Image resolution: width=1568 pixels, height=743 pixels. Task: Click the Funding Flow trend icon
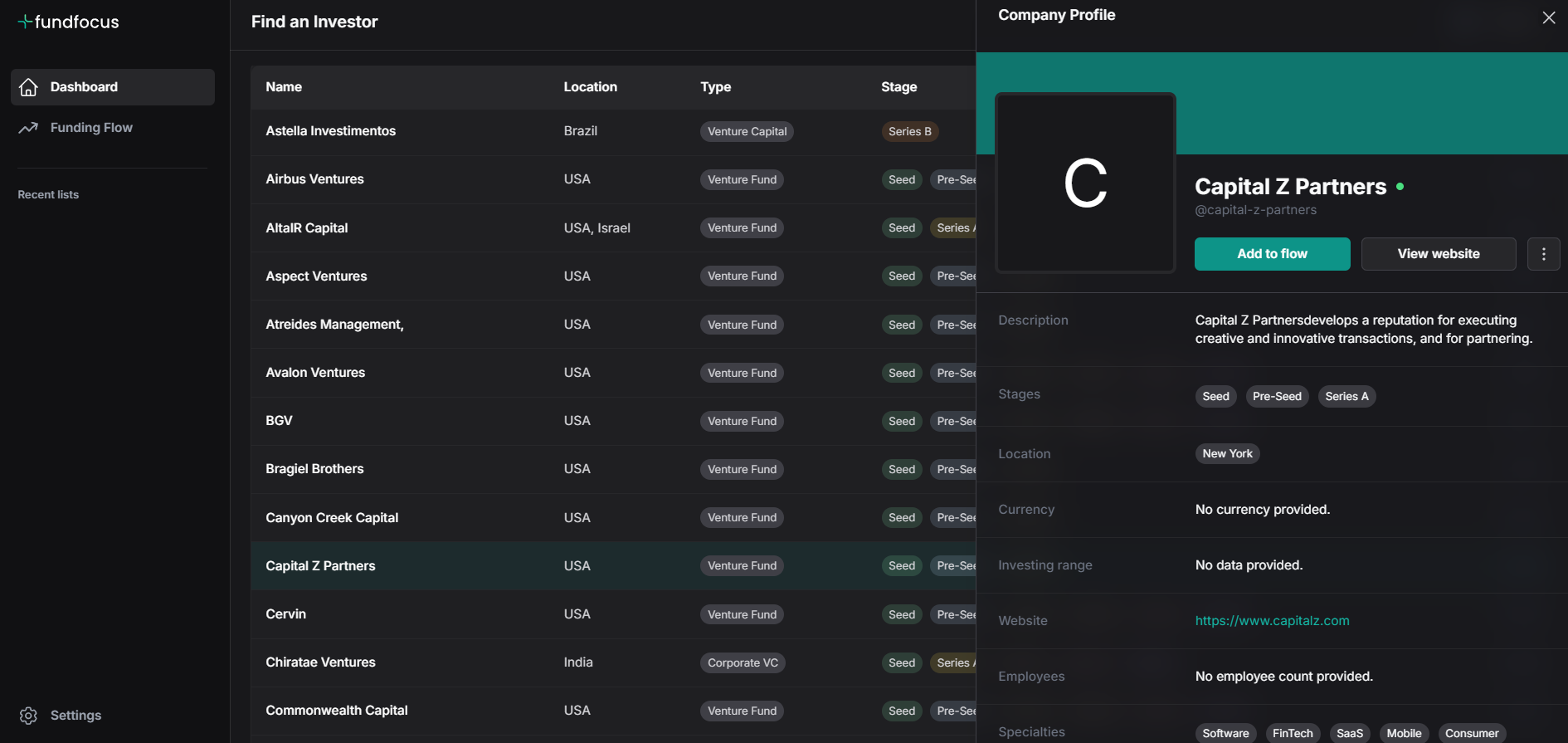(x=29, y=128)
